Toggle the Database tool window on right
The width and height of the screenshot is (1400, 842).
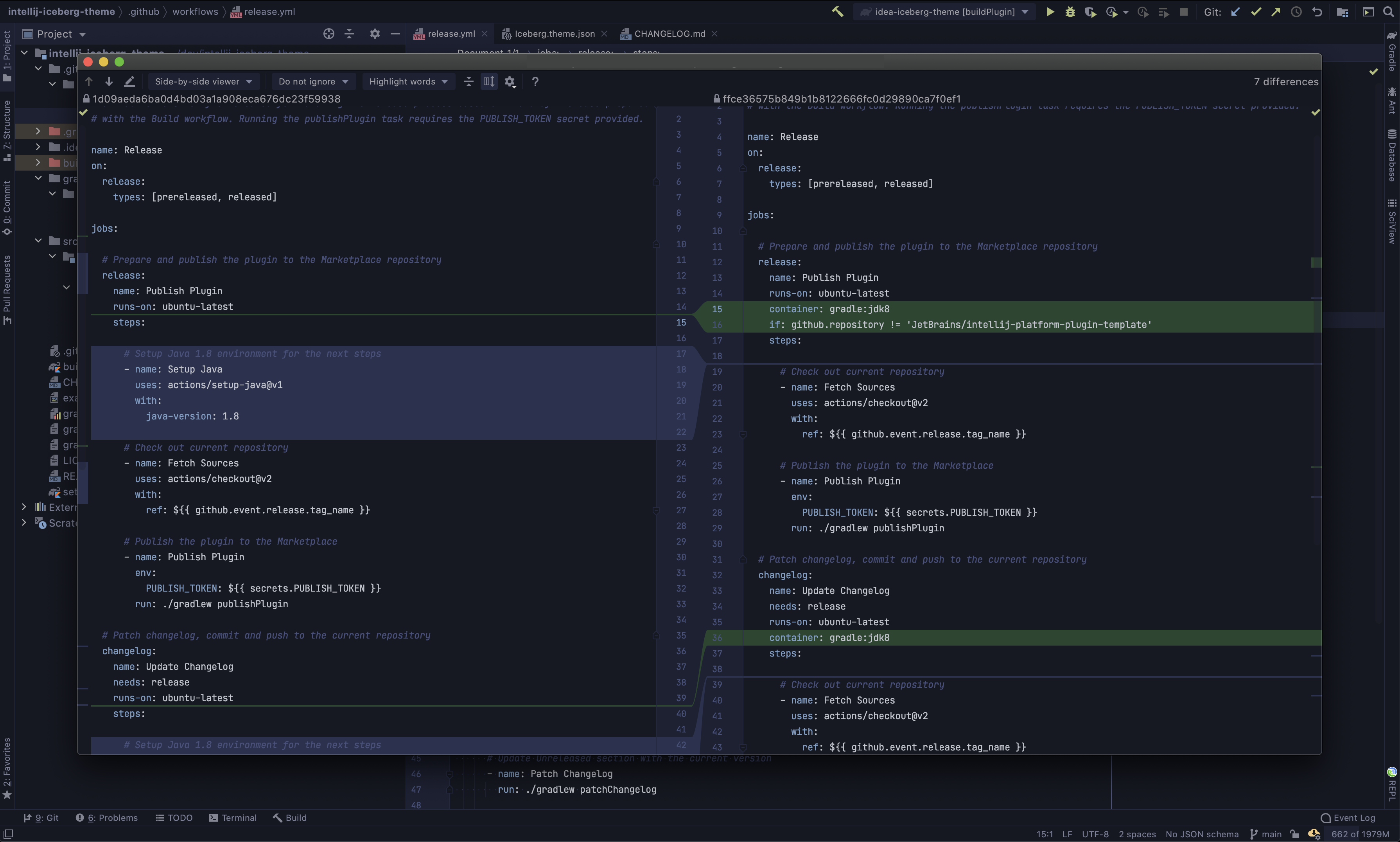coord(1392,155)
